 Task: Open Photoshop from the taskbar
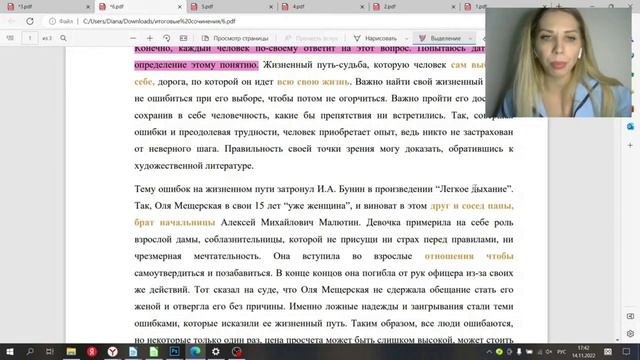(x=175, y=351)
